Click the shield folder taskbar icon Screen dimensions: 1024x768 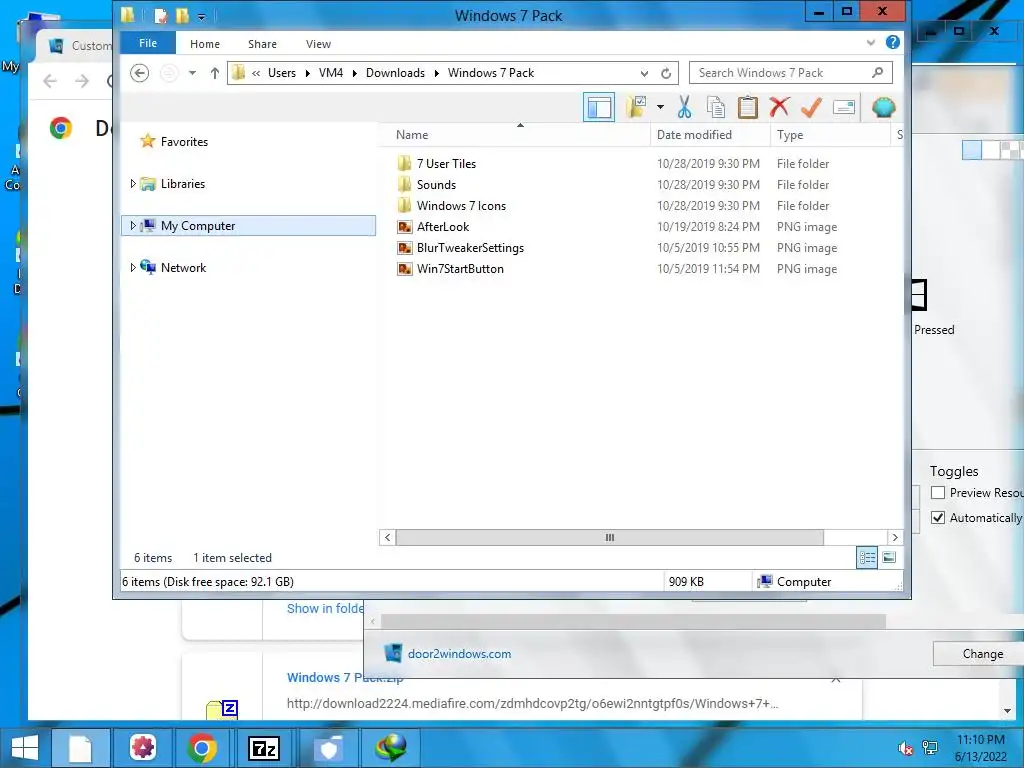pyautogui.click(x=328, y=748)
